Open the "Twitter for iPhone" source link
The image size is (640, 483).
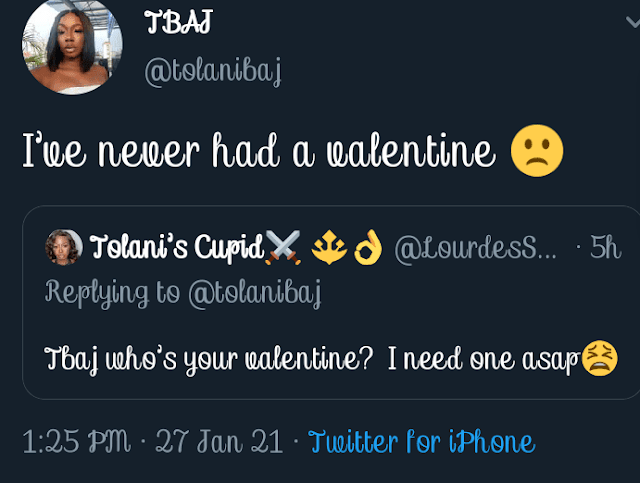pyautogui.click(x=421, y=441)
